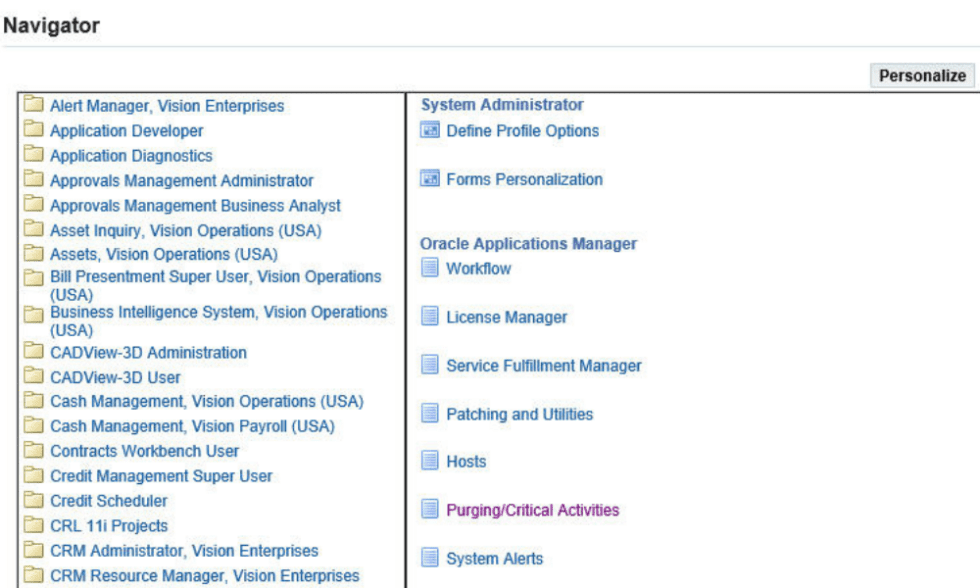
Task: Select Credit Management Super User responsibility
Action: click(x=161, y=476)
